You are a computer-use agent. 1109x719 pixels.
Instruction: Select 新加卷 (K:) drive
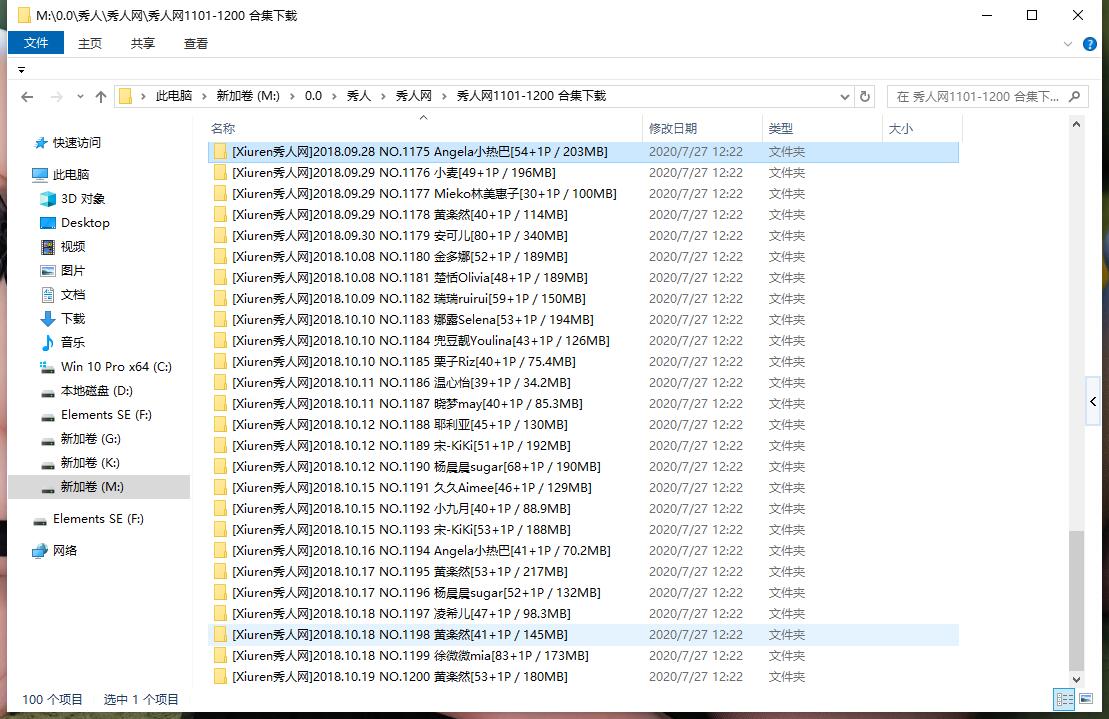pos(80,463)
